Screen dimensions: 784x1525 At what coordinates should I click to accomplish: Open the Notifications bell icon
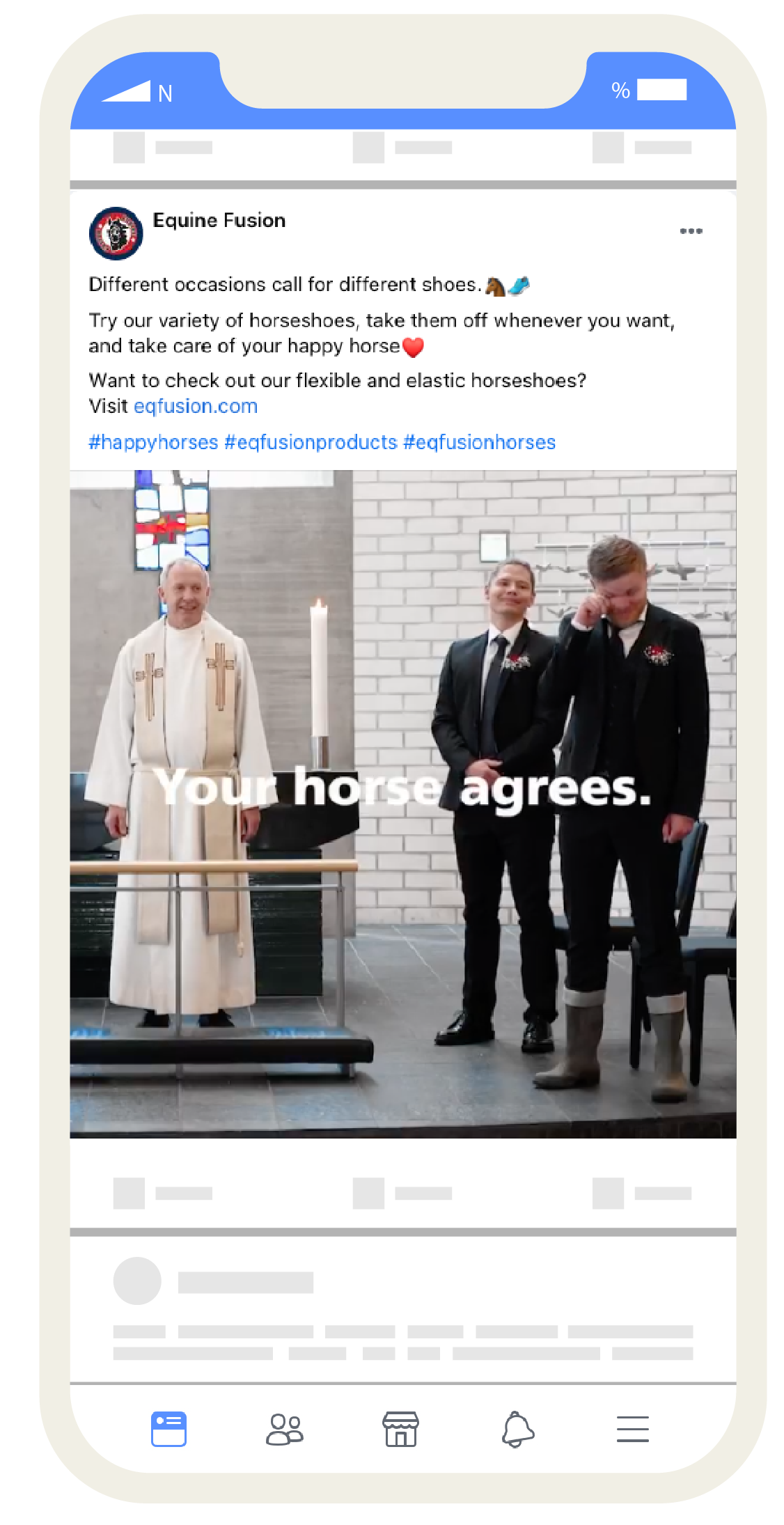[517, 1429]
